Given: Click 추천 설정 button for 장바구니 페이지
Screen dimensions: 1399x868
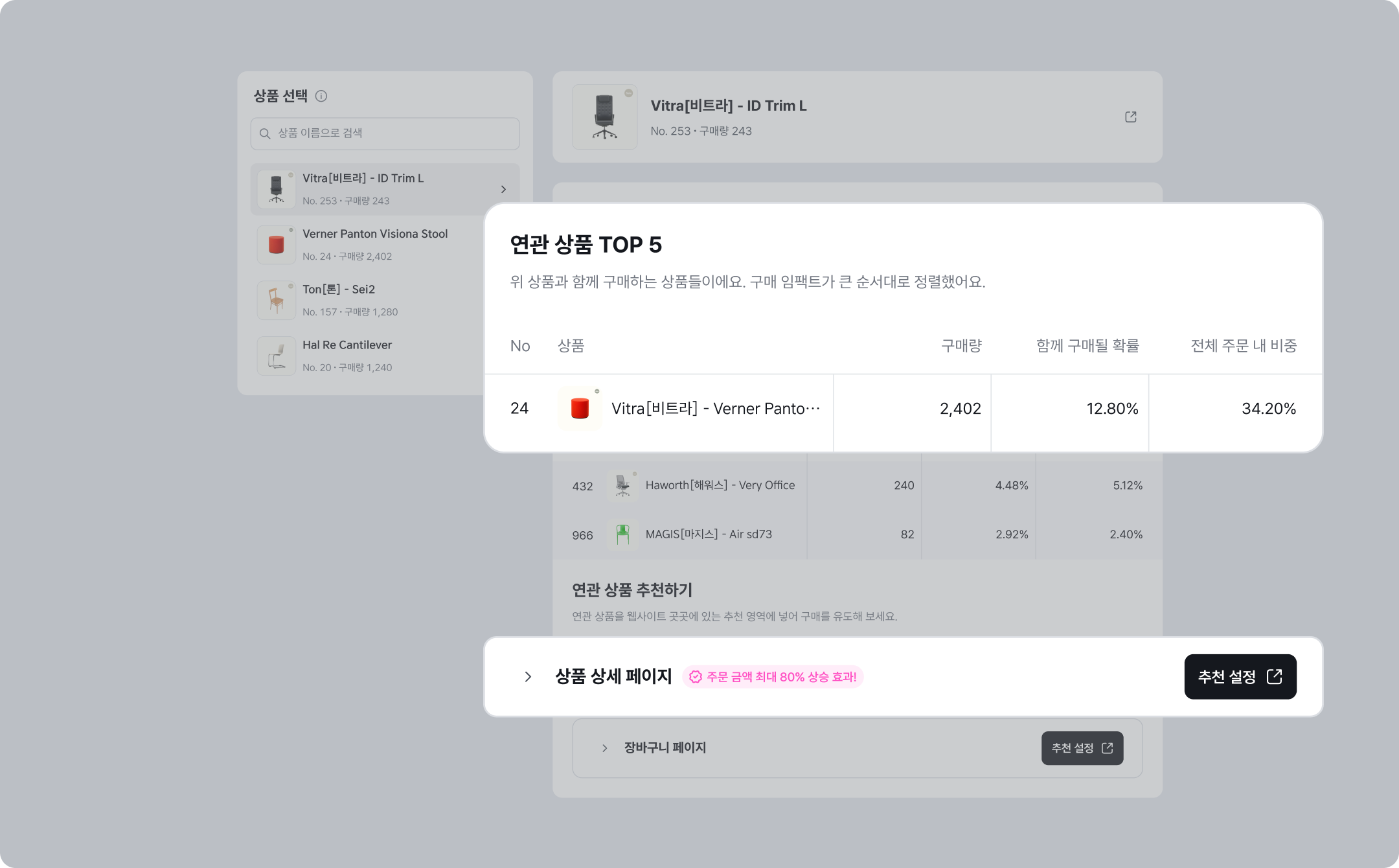Looking at the screenshot, I should (x=1082, y=748).
